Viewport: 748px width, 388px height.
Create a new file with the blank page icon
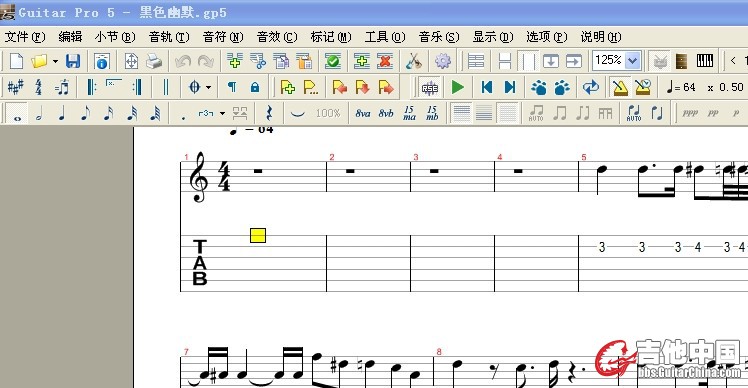point(17,61)
